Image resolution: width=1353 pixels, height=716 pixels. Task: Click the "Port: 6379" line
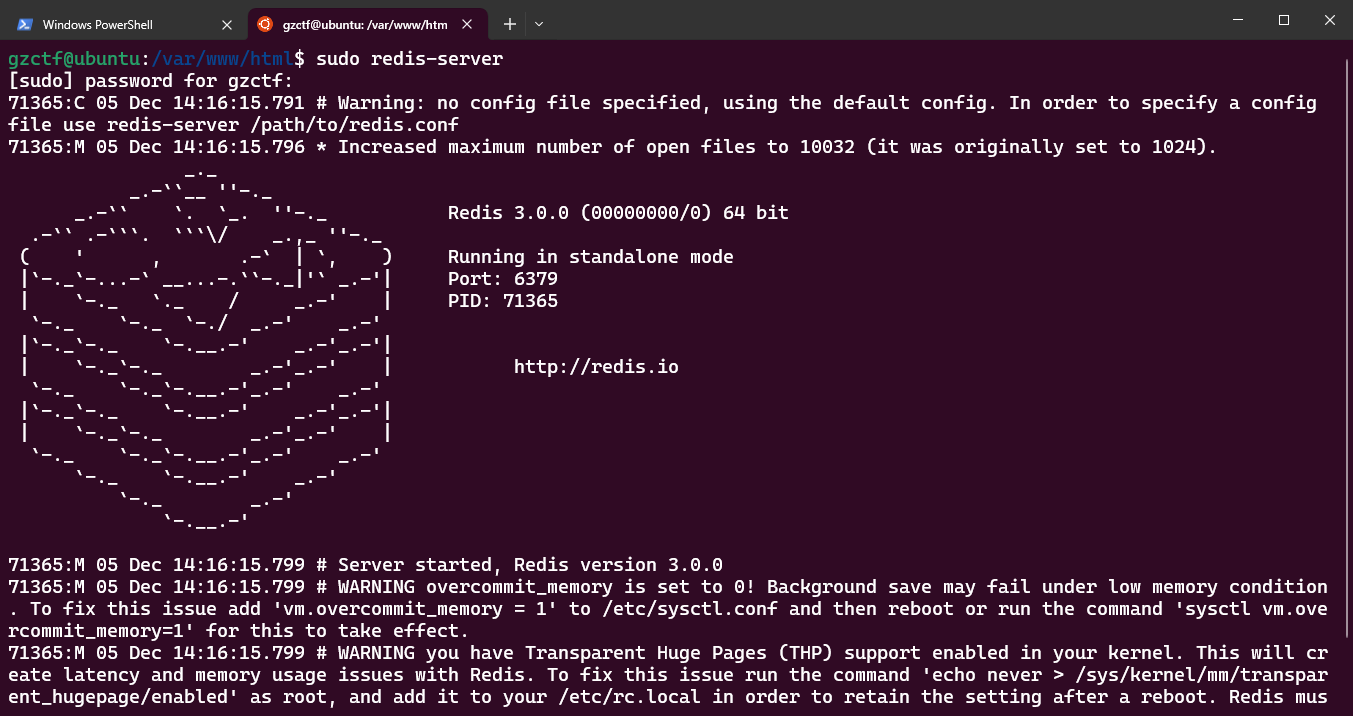pos(502,279)
